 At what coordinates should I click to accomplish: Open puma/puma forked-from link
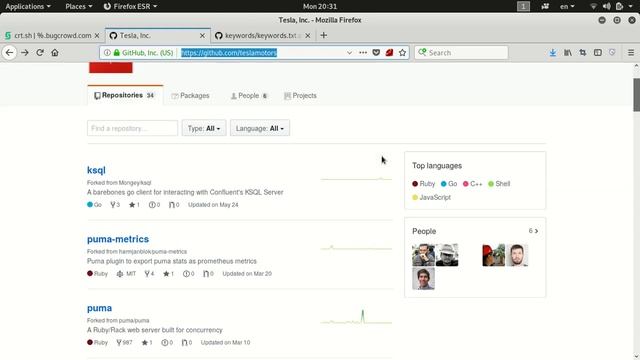point(134,321)
